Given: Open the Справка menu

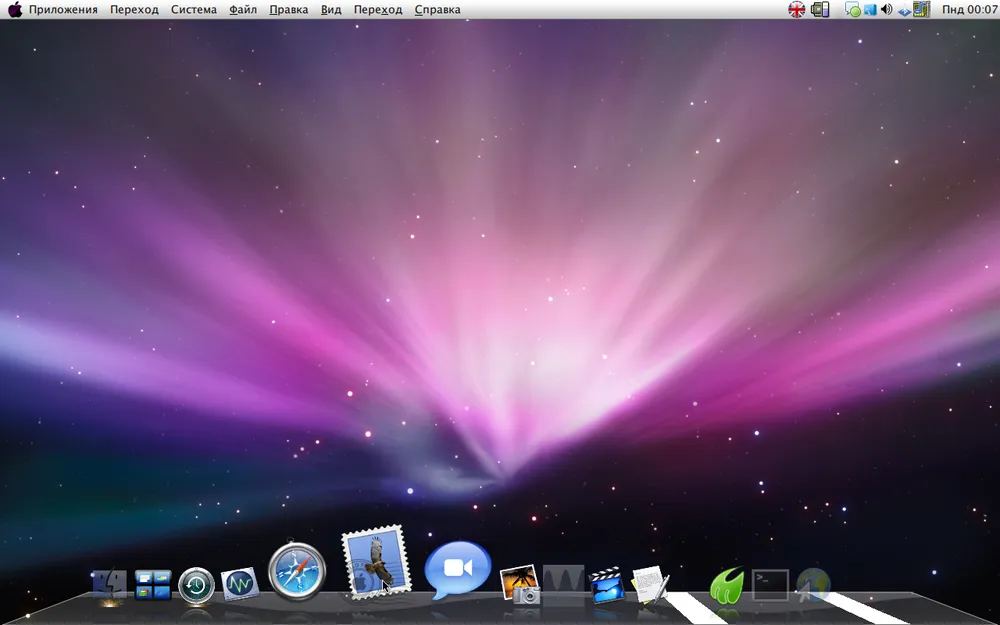Looking at the screenshot, I should pos(437,9).
